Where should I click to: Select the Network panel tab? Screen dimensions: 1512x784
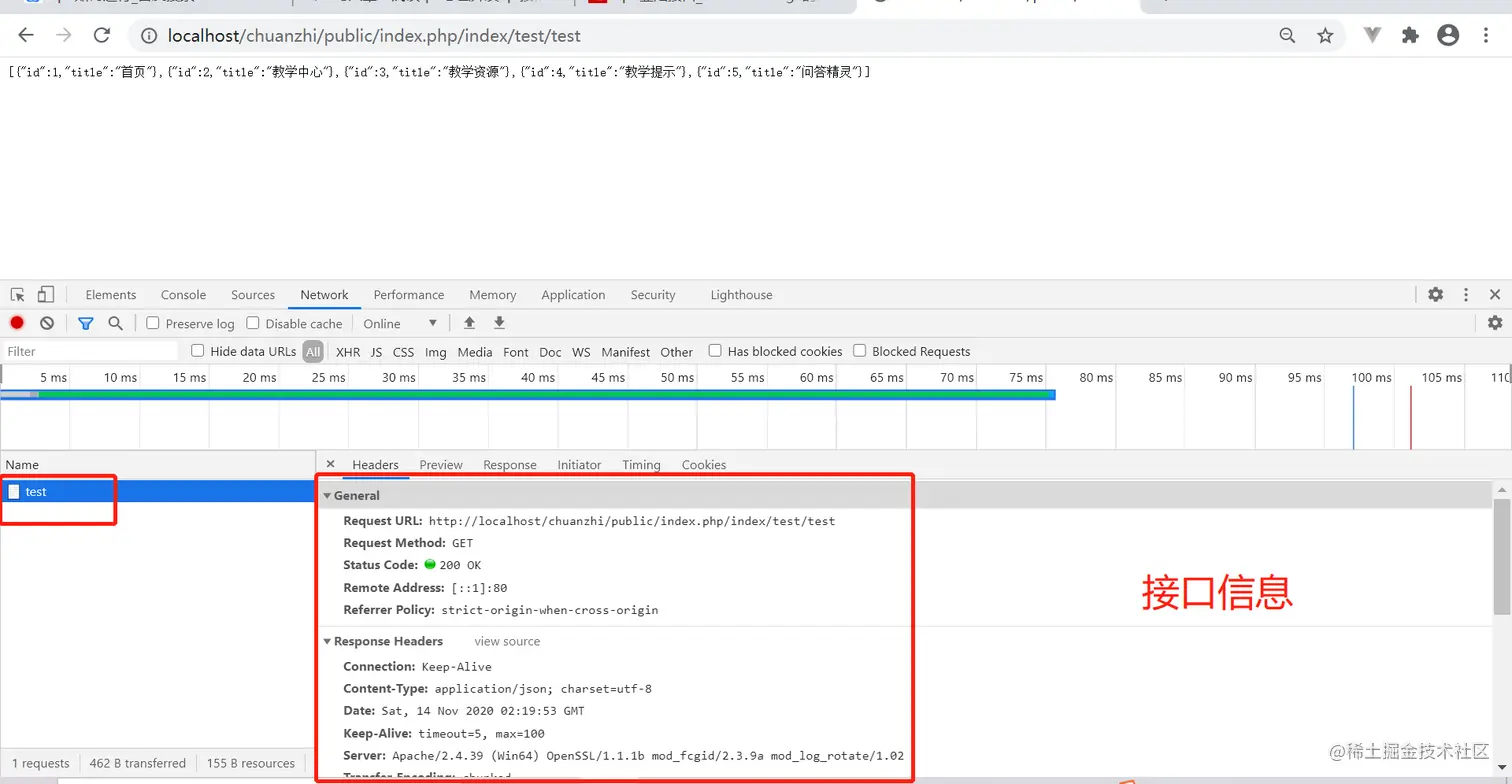[325, 295]
